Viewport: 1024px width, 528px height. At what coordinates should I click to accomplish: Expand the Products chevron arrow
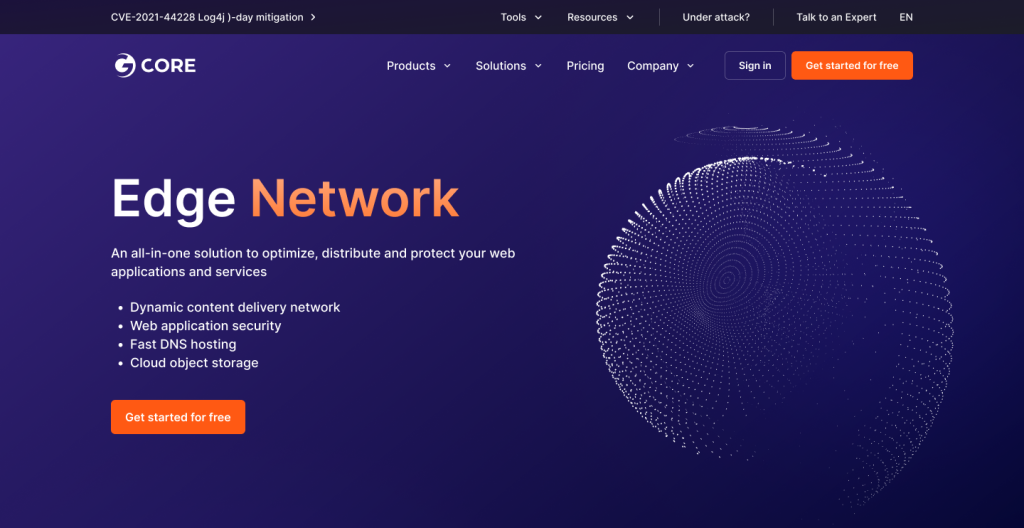(447, 66)
